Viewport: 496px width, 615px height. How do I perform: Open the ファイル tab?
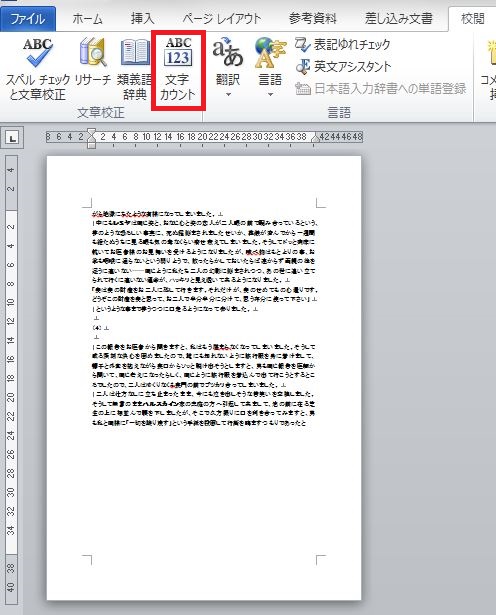(27, 18)
